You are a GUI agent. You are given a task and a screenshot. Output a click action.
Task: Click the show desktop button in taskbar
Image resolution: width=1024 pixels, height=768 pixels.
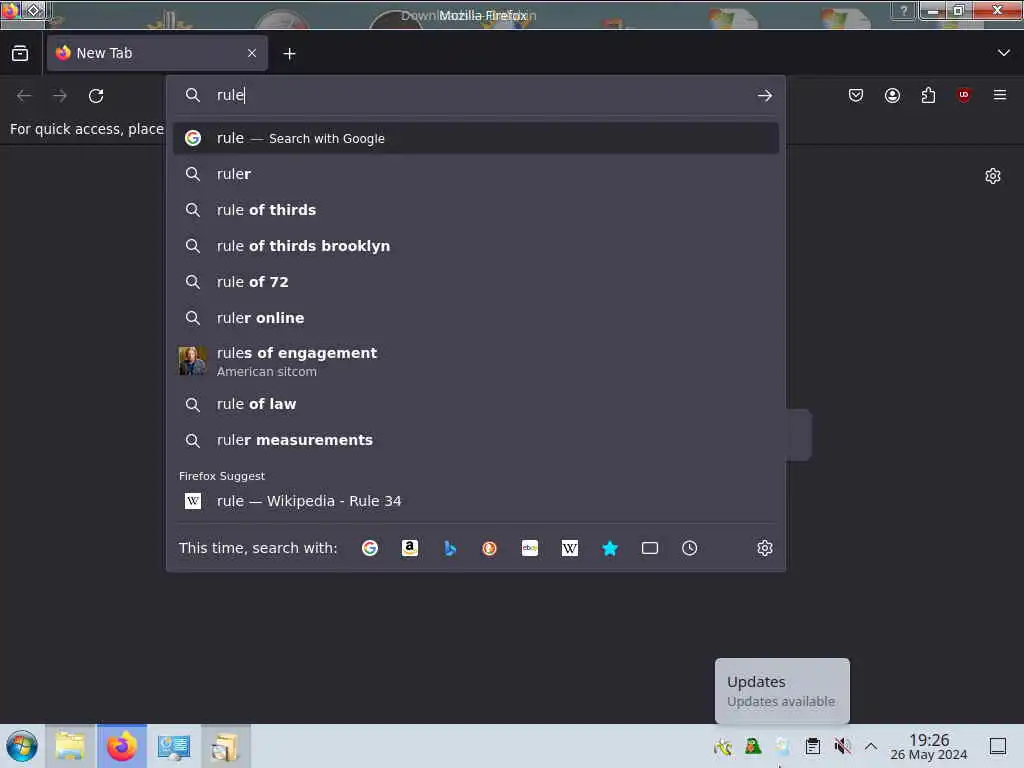pyautogui.click(x=998, y=746)
